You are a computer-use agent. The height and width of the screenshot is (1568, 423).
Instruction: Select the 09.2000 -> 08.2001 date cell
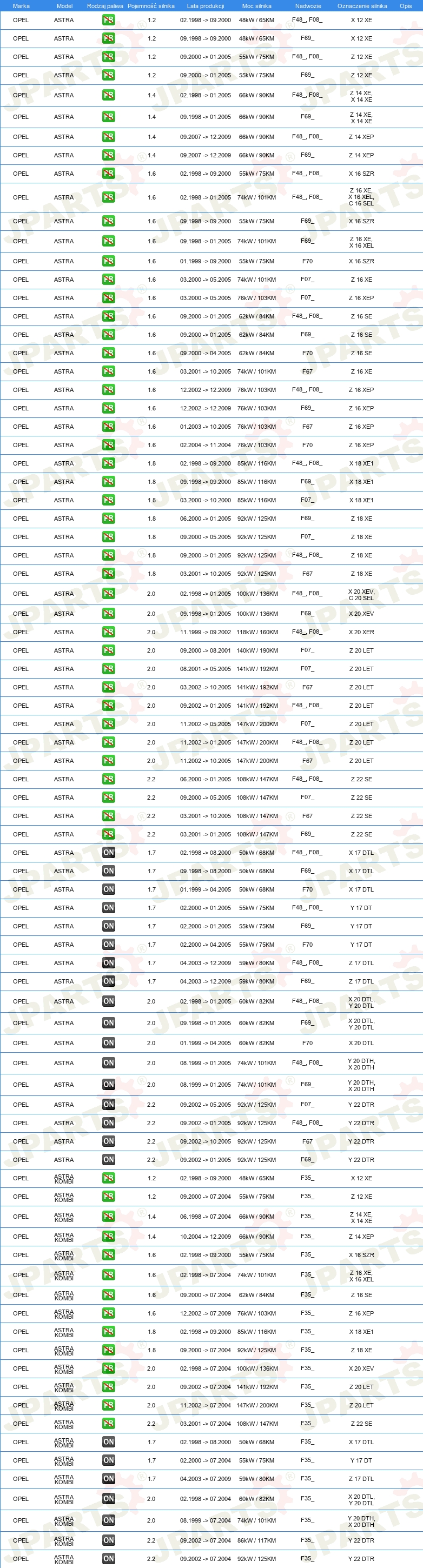tap(205, 650)
